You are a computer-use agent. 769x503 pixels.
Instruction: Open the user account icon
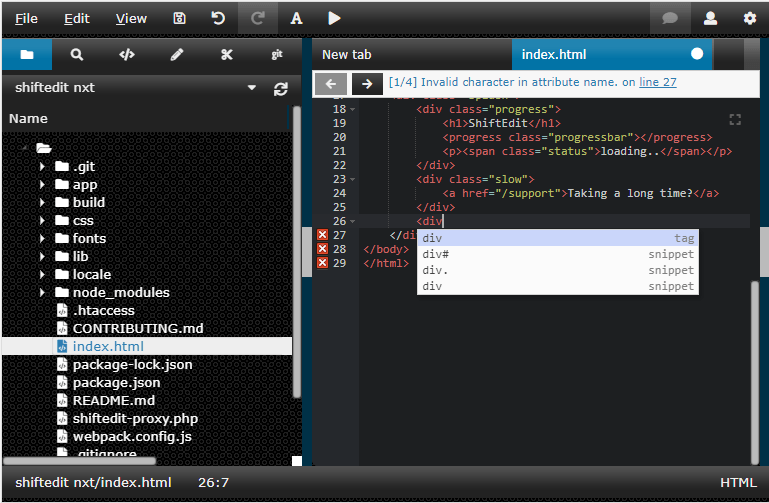[710, 18]
